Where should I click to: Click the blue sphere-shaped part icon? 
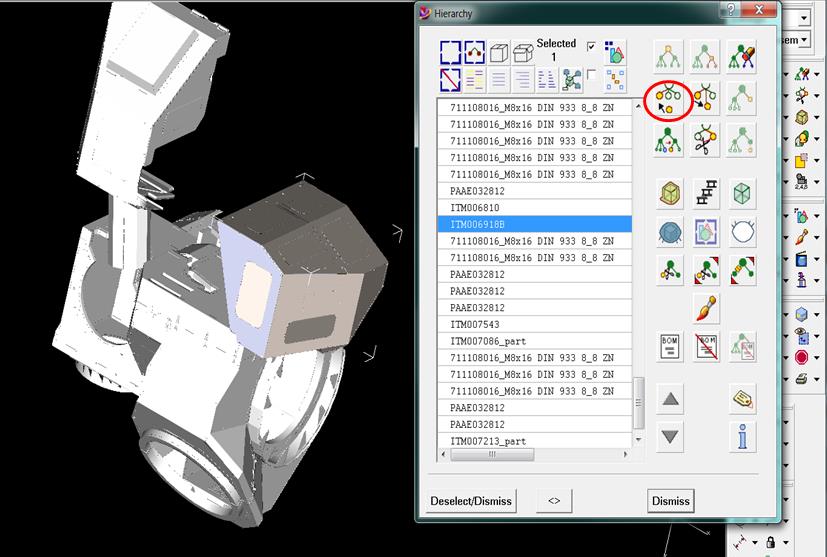point(670,232)
